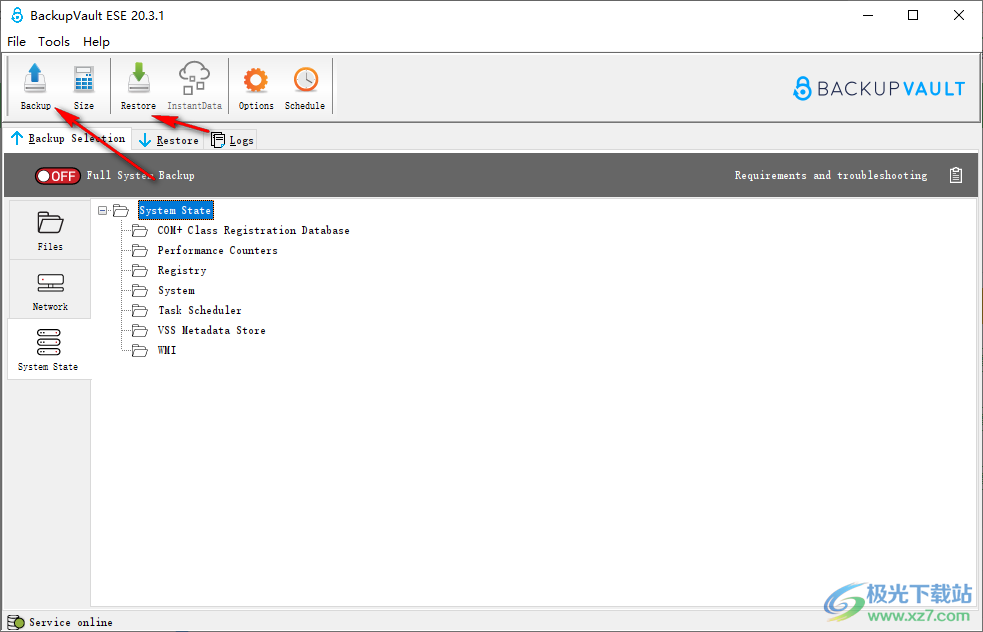
Task: Select COM+ Class Registration Database item
Action: (x=253, y=231)
